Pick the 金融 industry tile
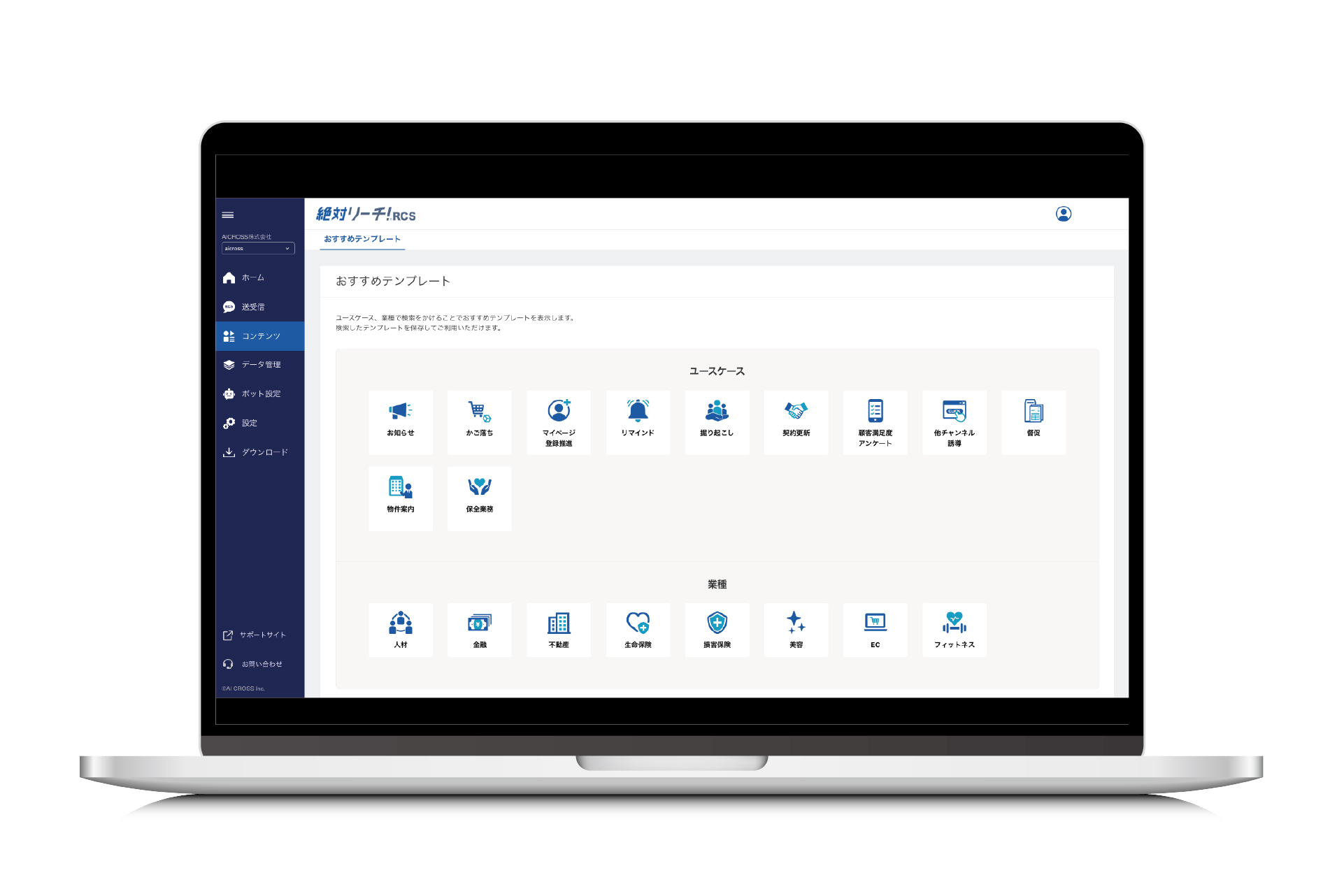Screen dimensions: 1344x896 479,629
